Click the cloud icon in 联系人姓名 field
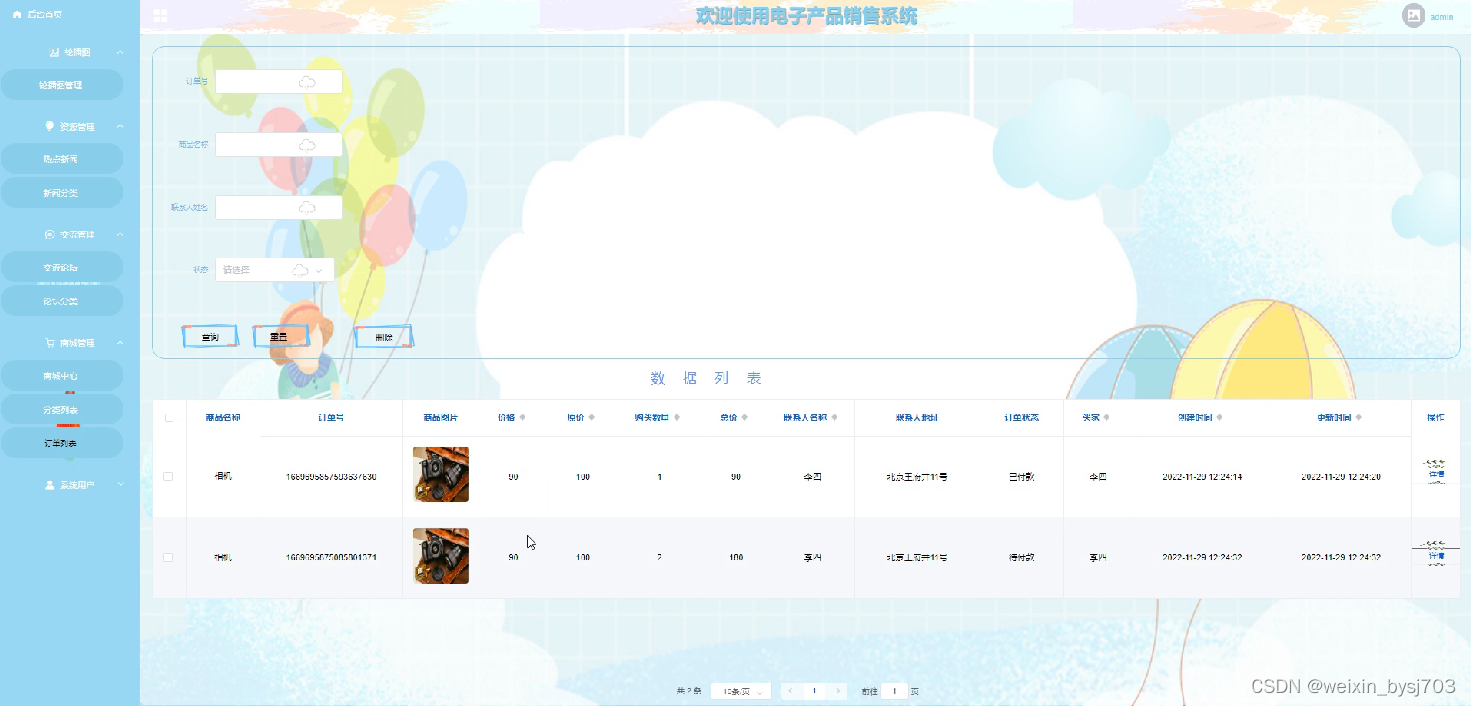This screenshot has width=1471, height=706. point(308,208)
